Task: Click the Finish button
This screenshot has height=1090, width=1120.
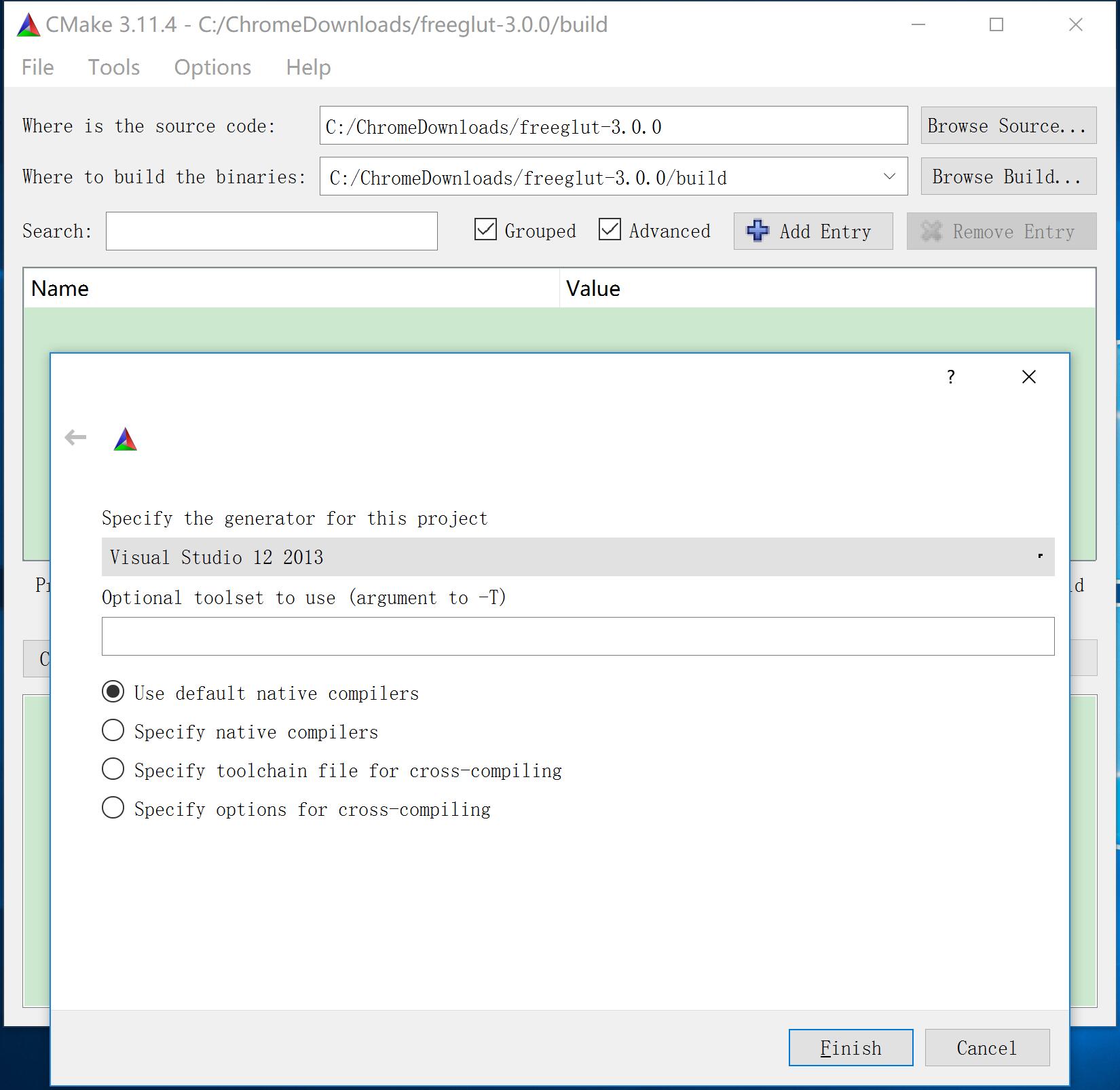Action: (851, 1048)
